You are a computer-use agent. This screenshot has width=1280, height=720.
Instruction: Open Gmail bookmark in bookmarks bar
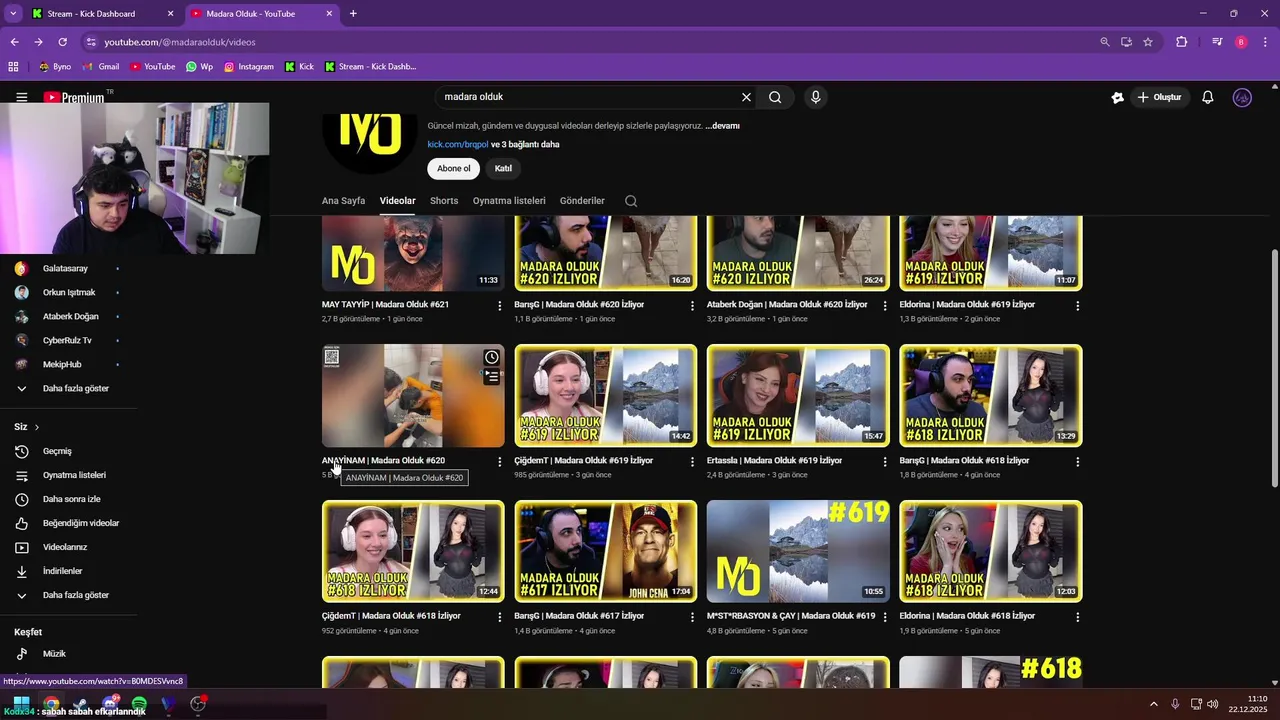pyautogui.click(x=101, y=67)
